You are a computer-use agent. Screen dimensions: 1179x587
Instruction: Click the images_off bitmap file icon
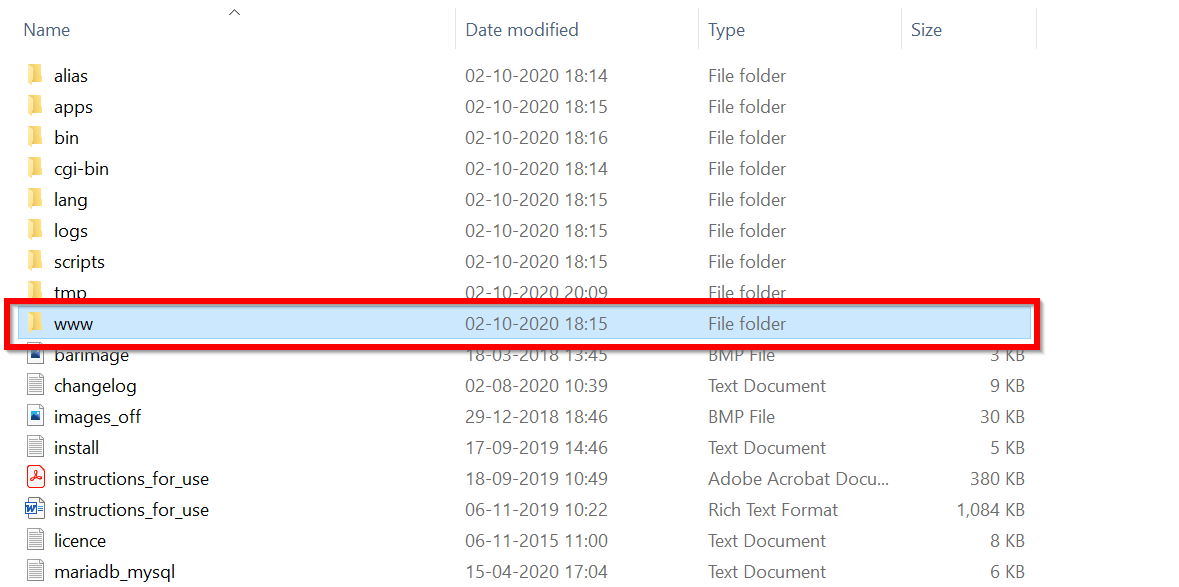pos(35,416)
